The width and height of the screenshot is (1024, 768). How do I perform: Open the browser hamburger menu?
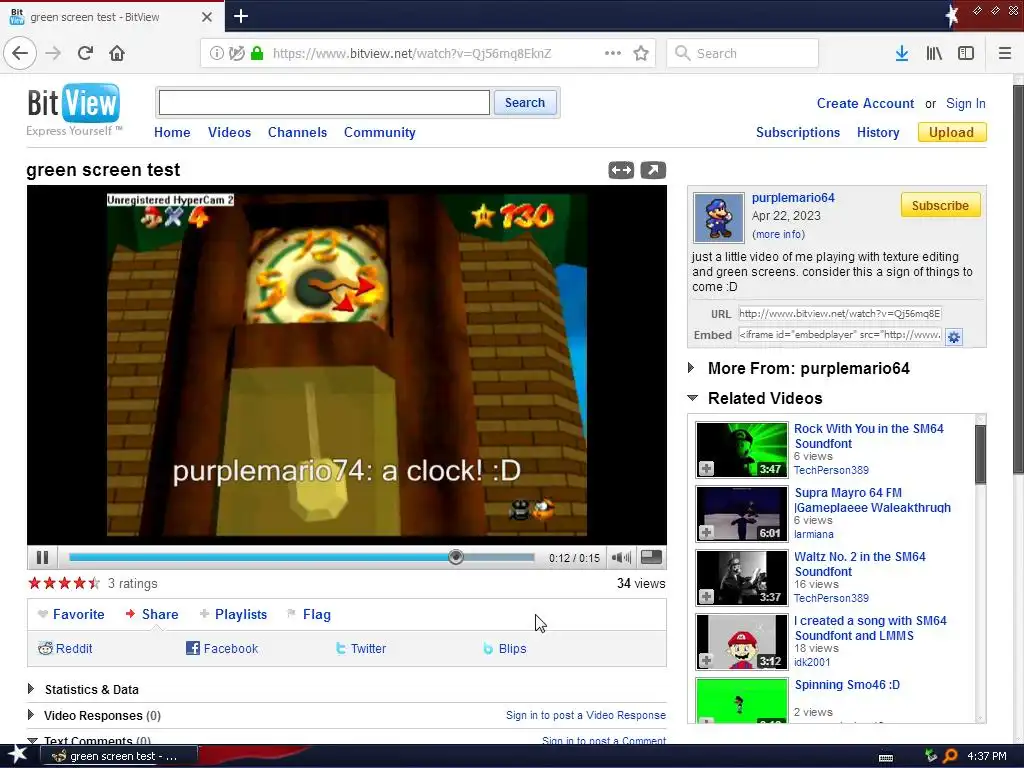pos(1005,53)
